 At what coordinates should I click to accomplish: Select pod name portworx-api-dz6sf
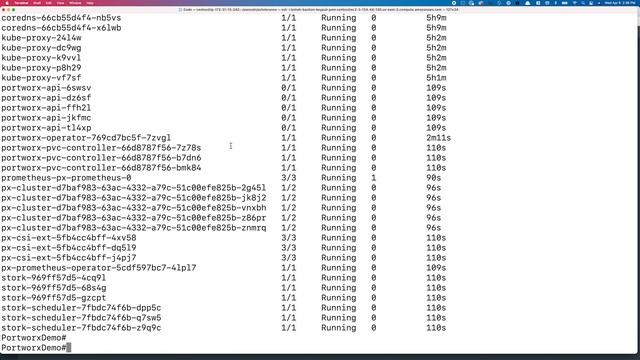click(46, 98)
